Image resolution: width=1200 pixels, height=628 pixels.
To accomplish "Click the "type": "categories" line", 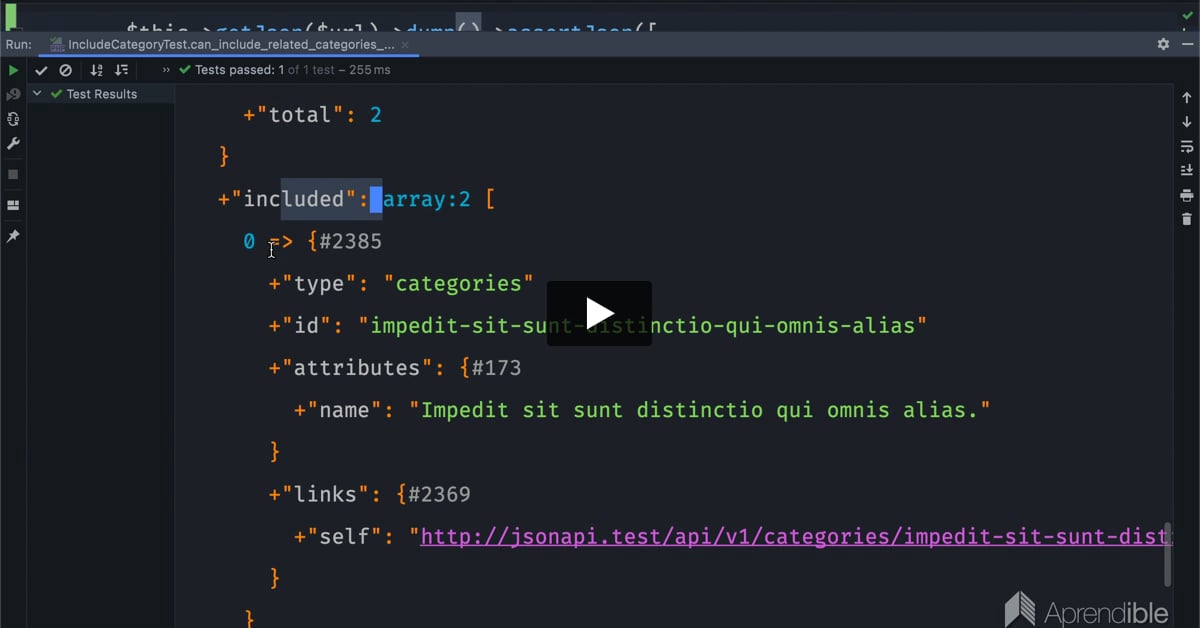I will (x=401, y=283).
